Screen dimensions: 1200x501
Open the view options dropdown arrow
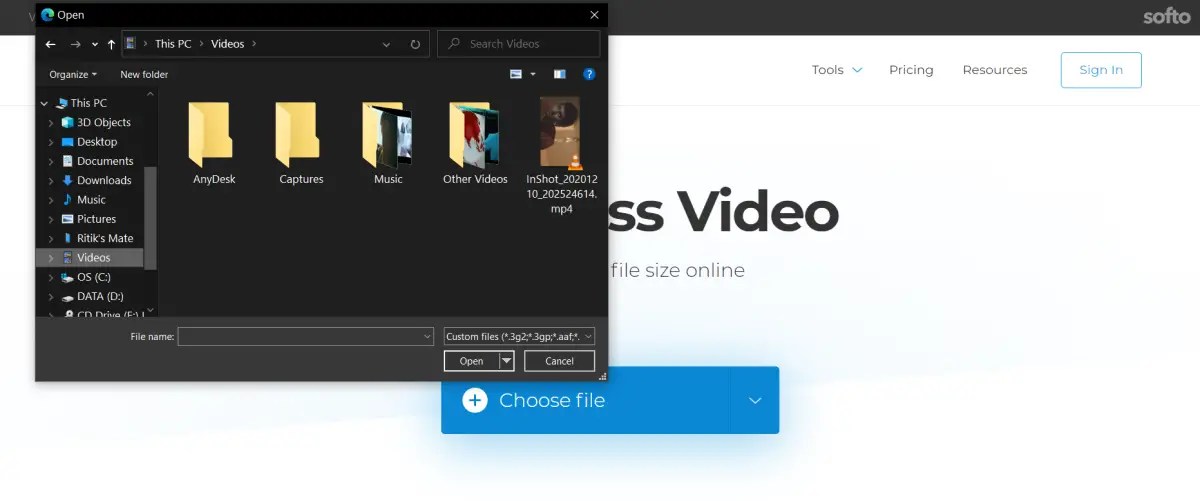pyautogui.click(x=533, y=74)
